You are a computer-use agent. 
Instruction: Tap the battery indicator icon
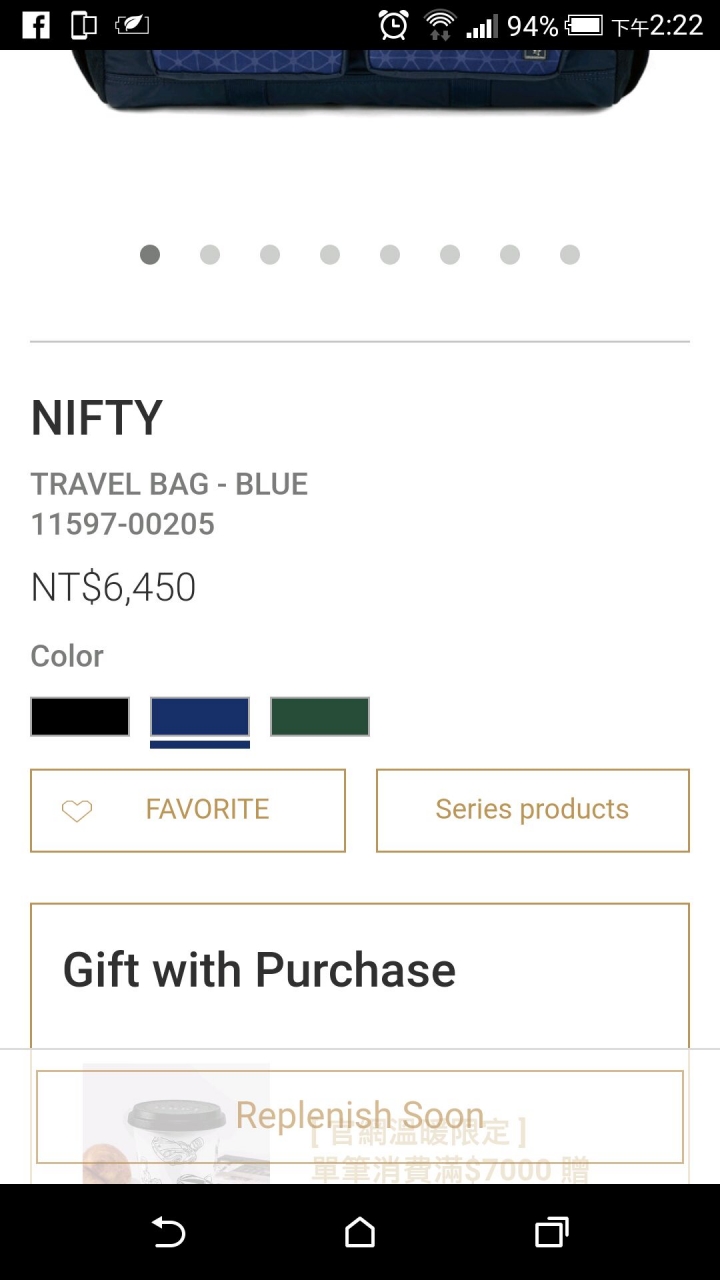(x=584, y=25)
